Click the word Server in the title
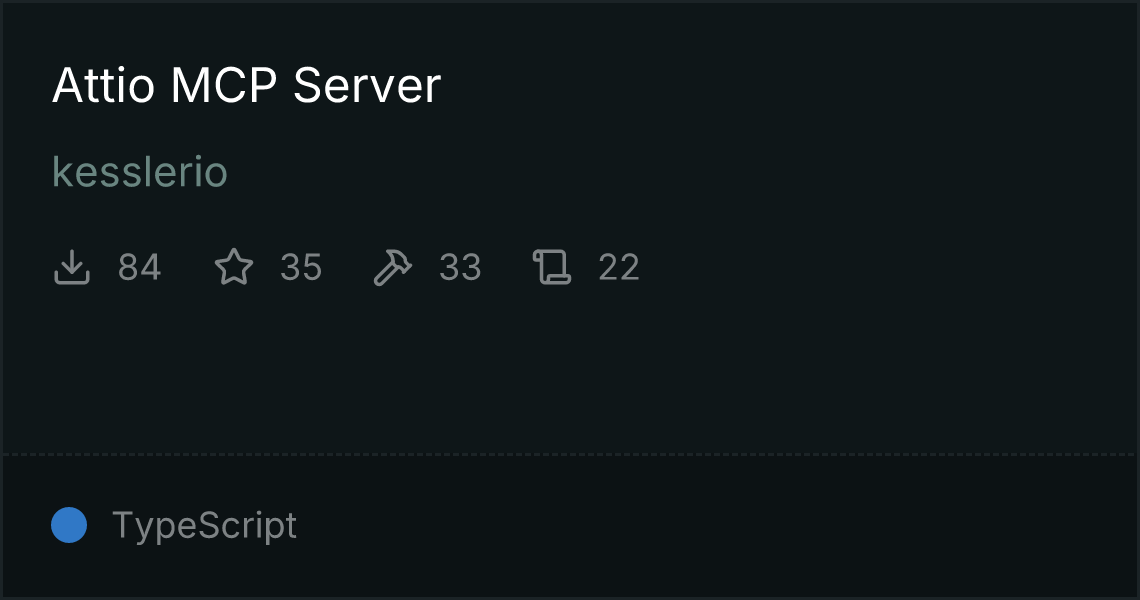This screenshot has width=1140, height=600. [366, 85]
